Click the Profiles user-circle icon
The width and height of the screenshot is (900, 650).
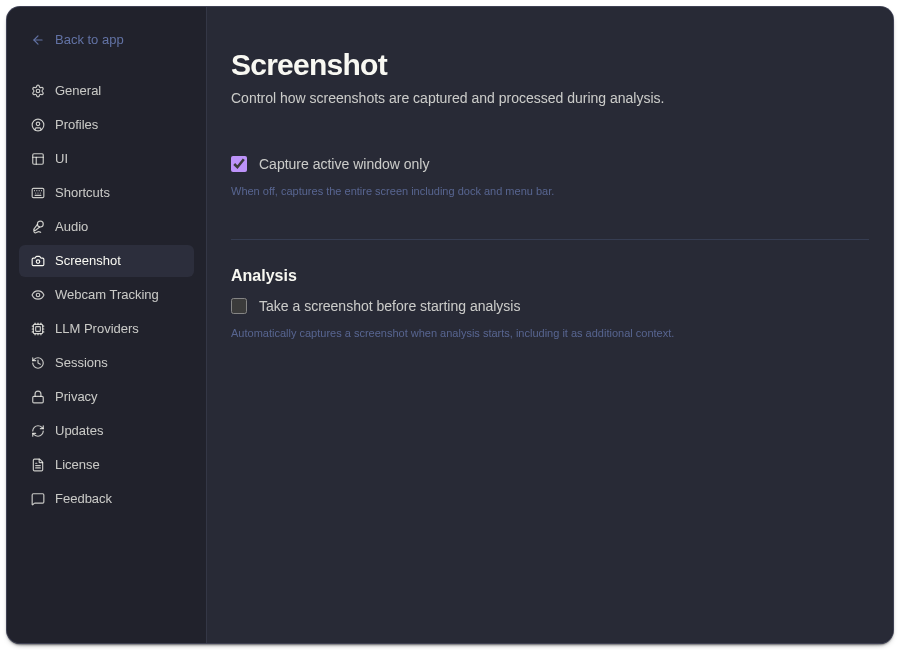(x=38, y=125)
